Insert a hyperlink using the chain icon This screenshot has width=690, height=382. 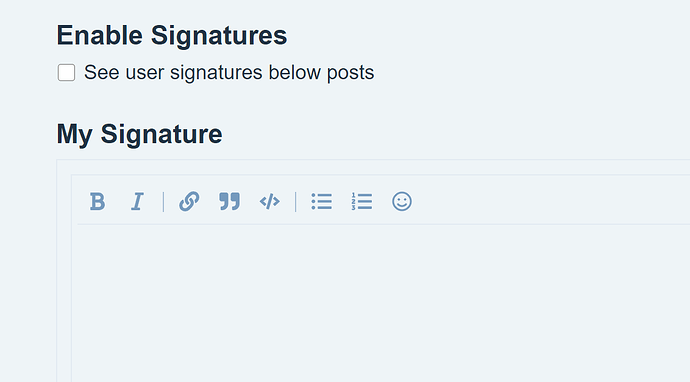pyautogui.click(x=189, y=202)
